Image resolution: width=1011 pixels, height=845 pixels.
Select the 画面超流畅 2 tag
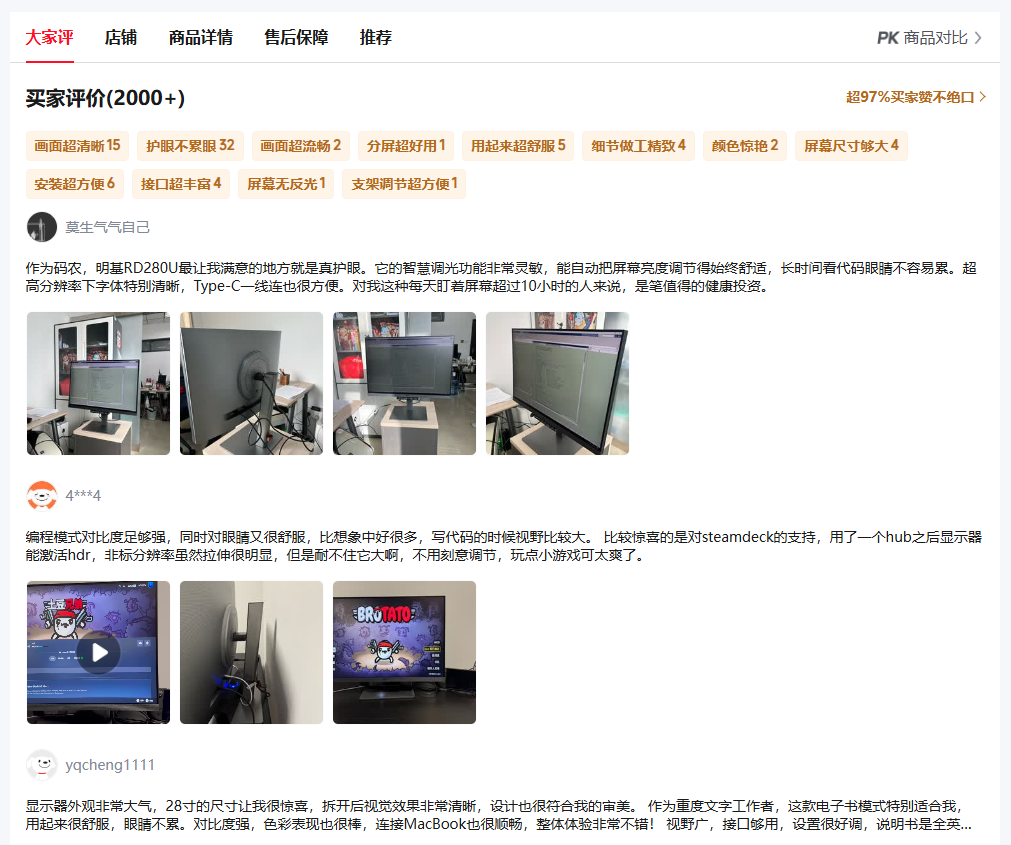[300, 146]
